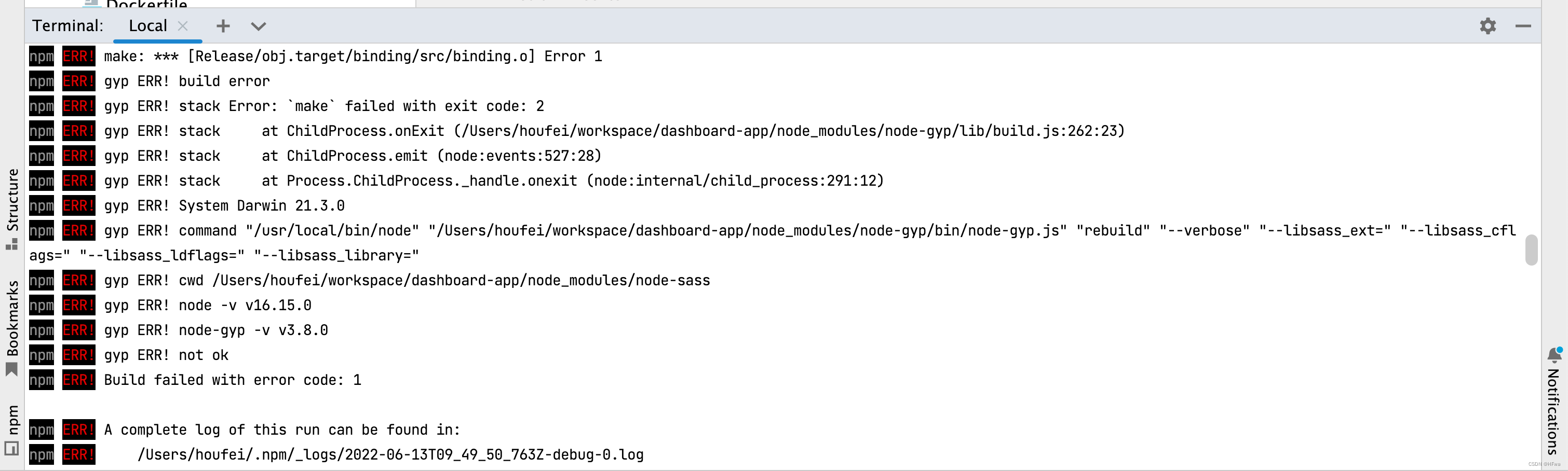
Task: Click 'A complete log of this run' text
Action: point(282,431)
